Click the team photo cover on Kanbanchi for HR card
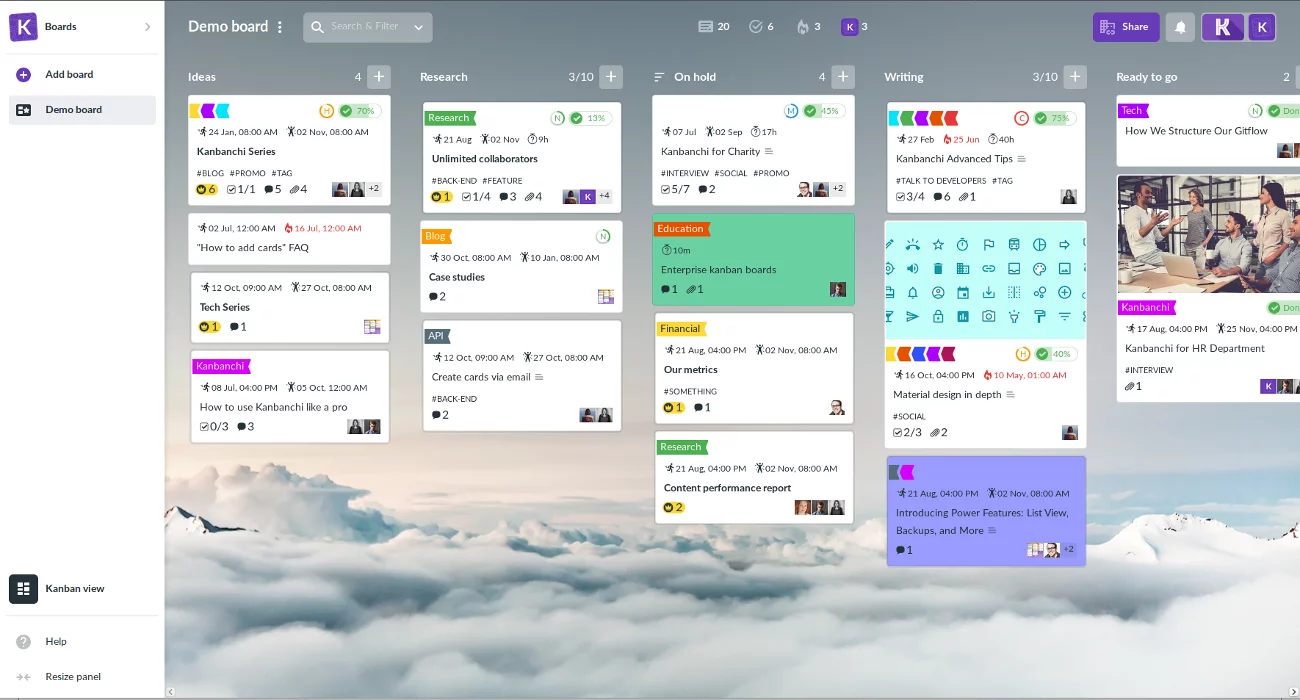 (x=1208, y=234)
